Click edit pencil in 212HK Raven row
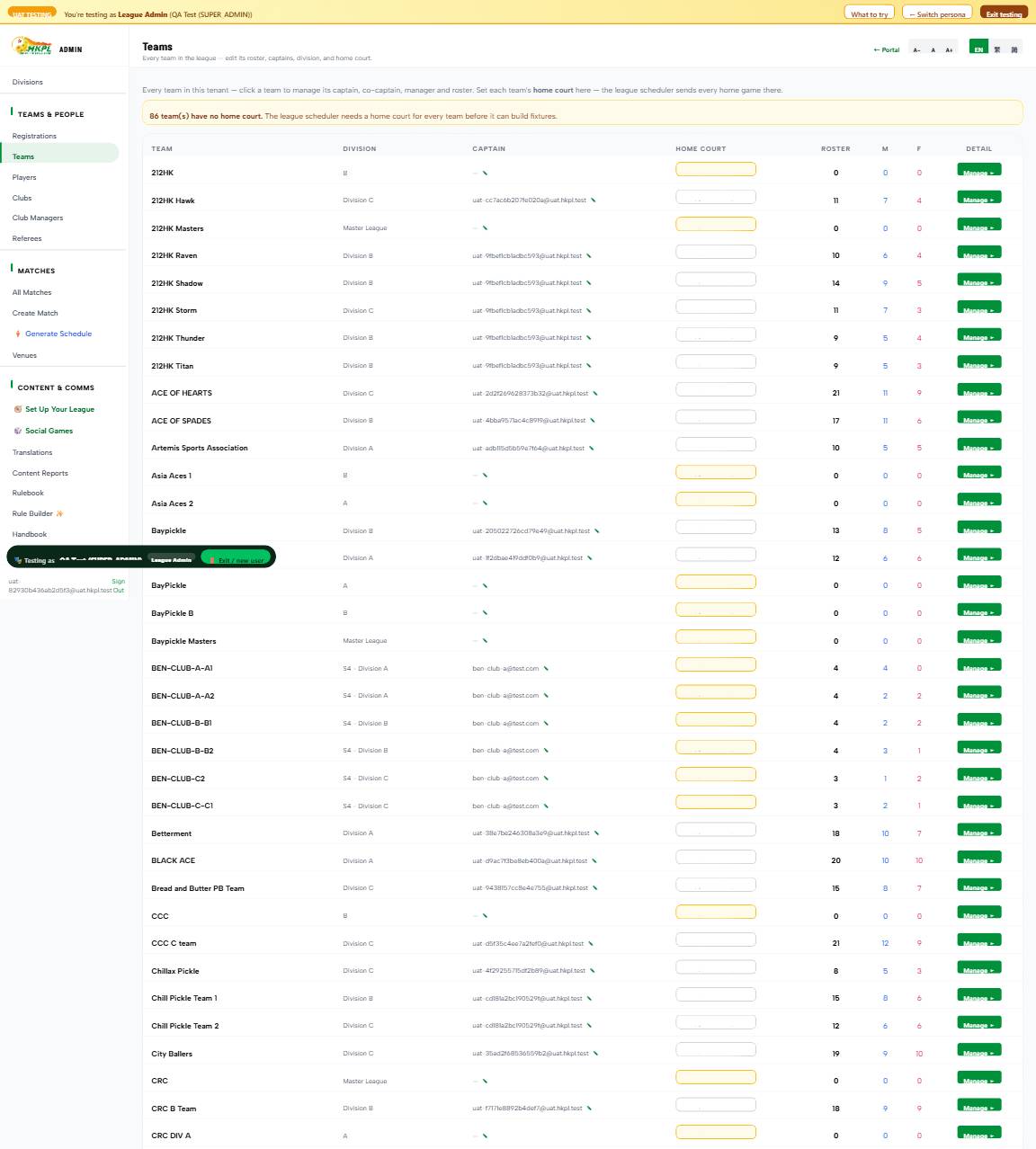Image resolution: width=1036 pixels, height=1149 pixels. 589,256
